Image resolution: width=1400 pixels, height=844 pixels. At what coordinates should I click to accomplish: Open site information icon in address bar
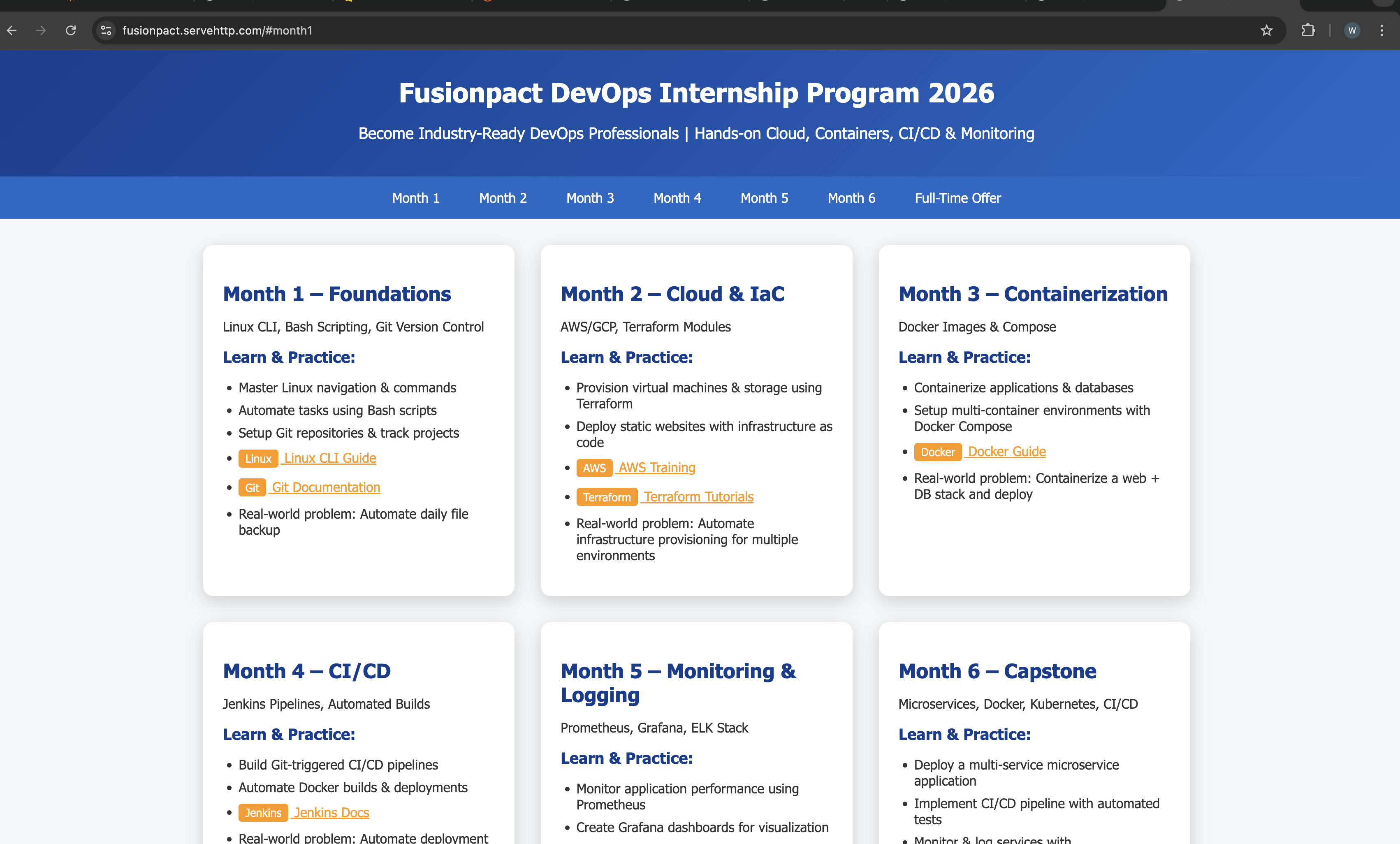pyautogui.click(x=106, y=31)
